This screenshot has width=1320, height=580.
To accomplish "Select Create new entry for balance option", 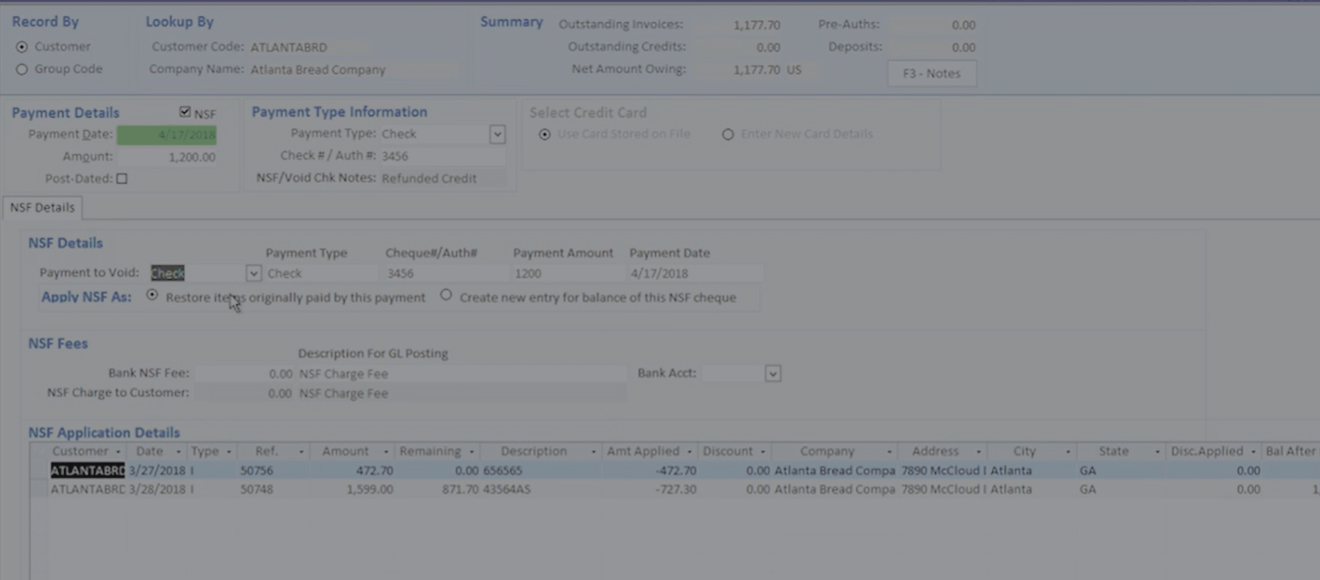I will [x=446, y=296].
